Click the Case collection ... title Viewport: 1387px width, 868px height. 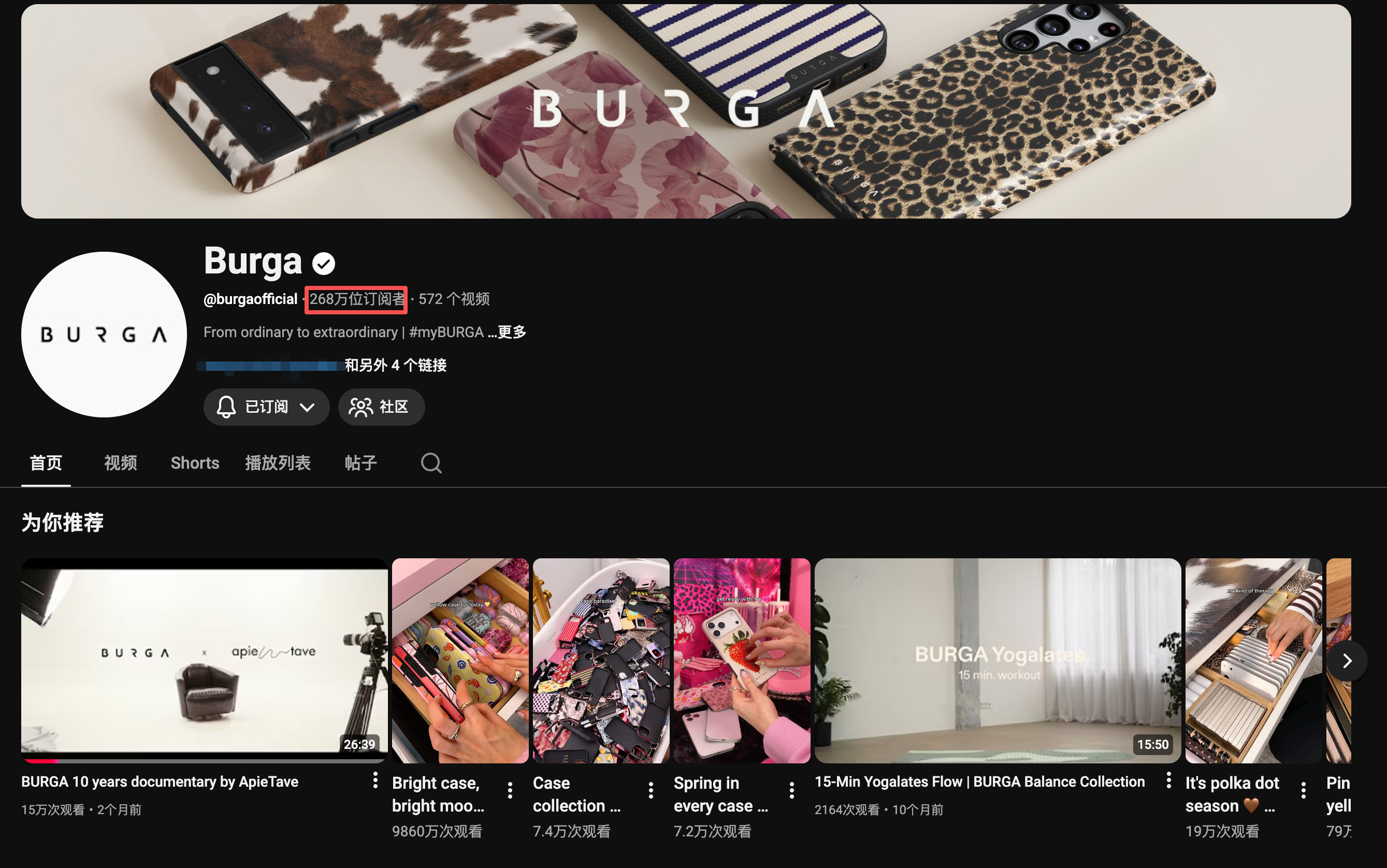(576, 794)
